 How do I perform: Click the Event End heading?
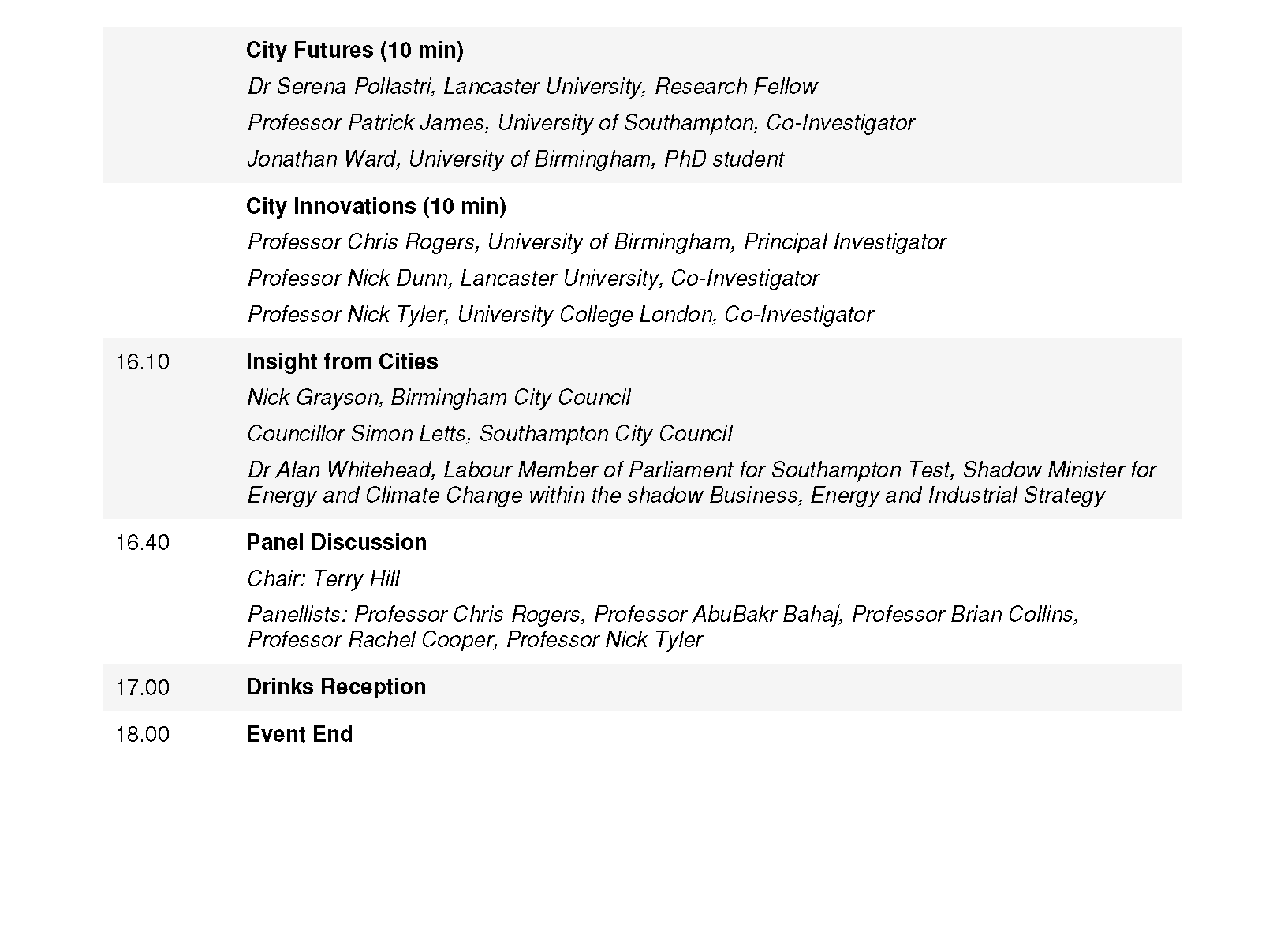tap(299, 735)
